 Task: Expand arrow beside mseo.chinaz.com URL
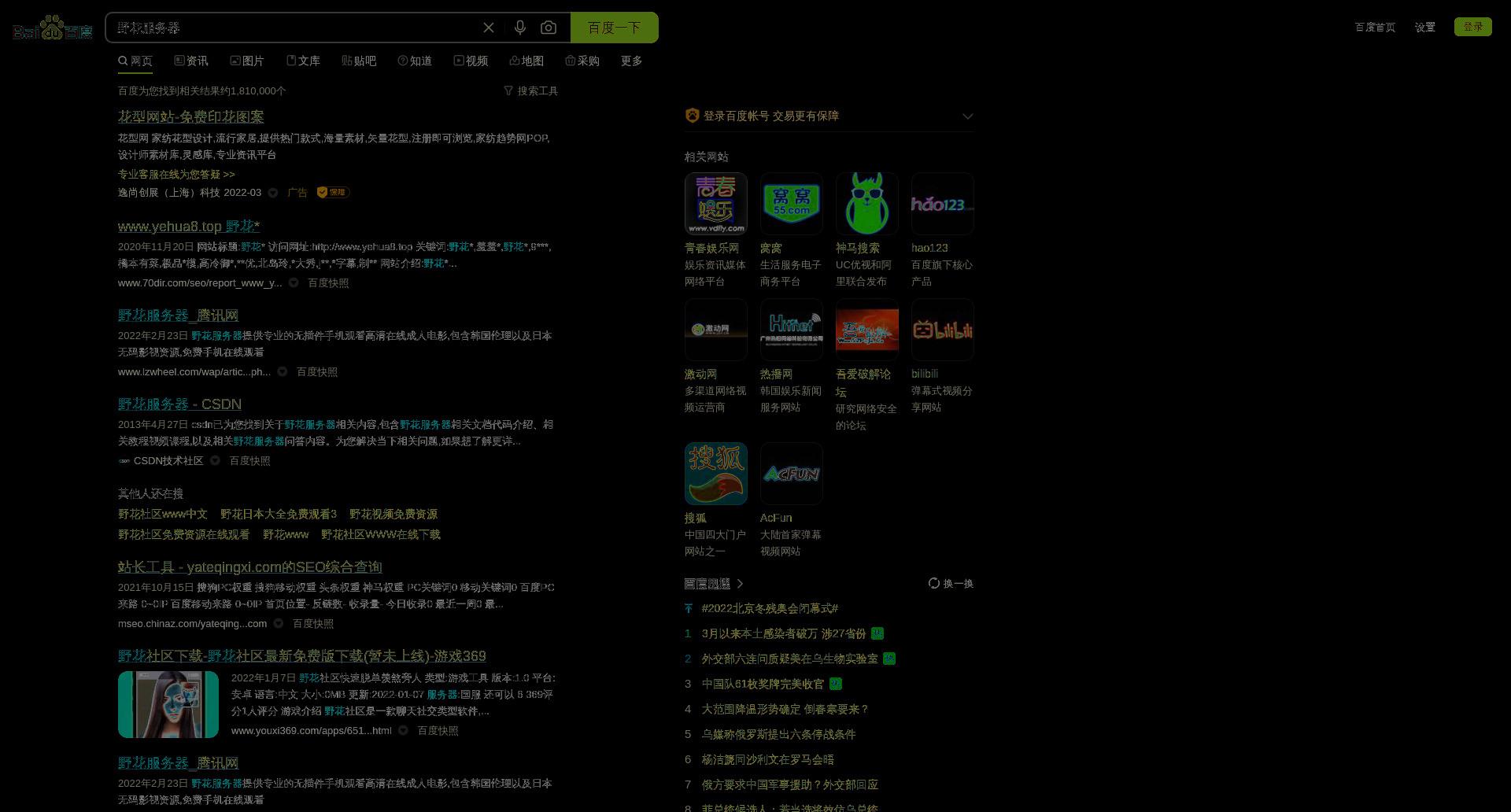pyautogui.click(x=279, y=623)
